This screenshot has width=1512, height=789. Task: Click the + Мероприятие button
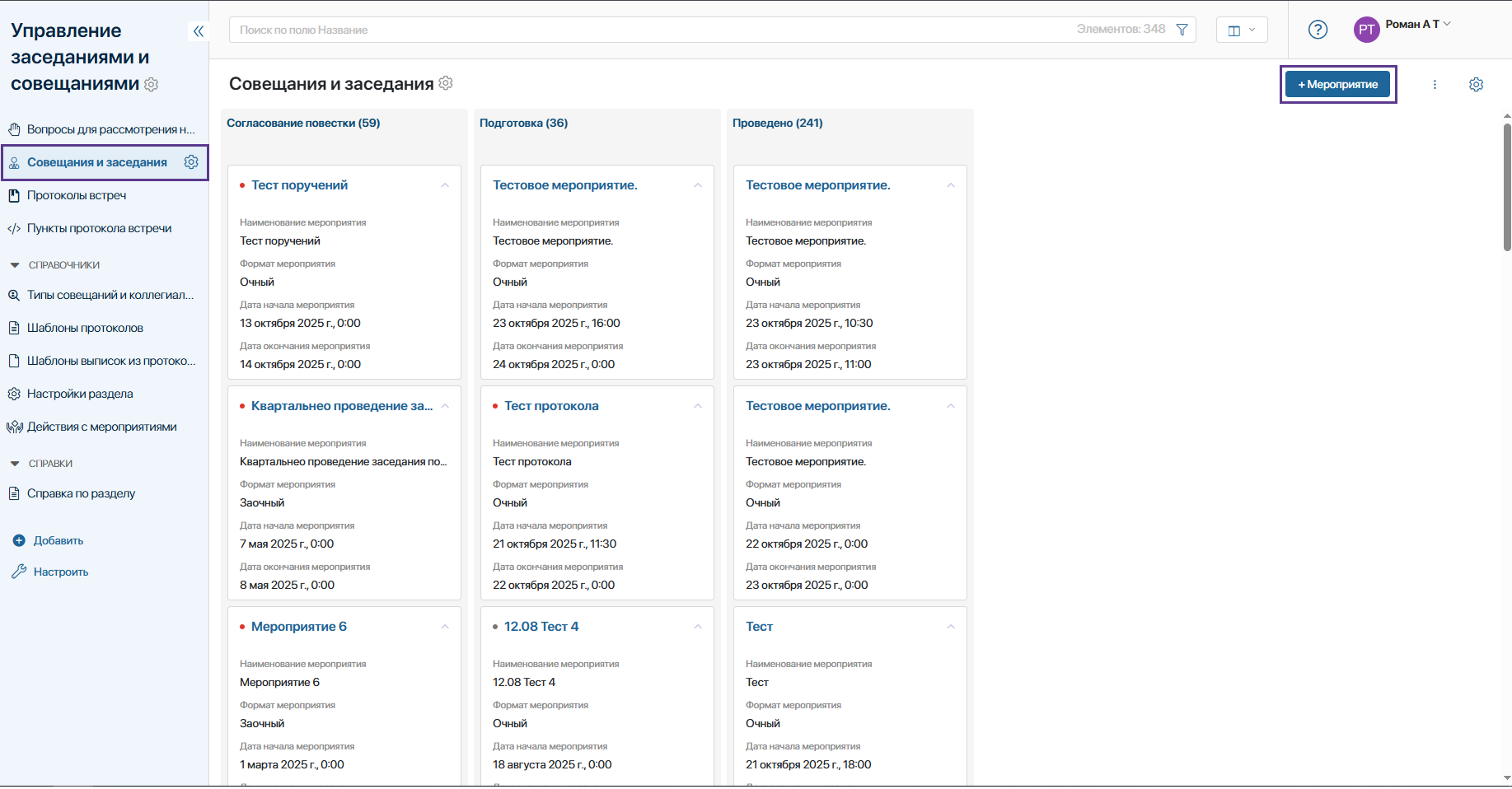click(x=1337, y=84)
